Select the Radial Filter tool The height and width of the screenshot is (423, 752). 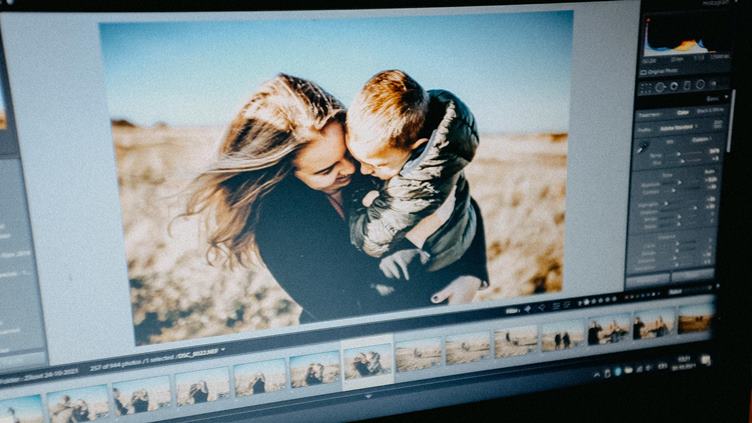(700, 84)
